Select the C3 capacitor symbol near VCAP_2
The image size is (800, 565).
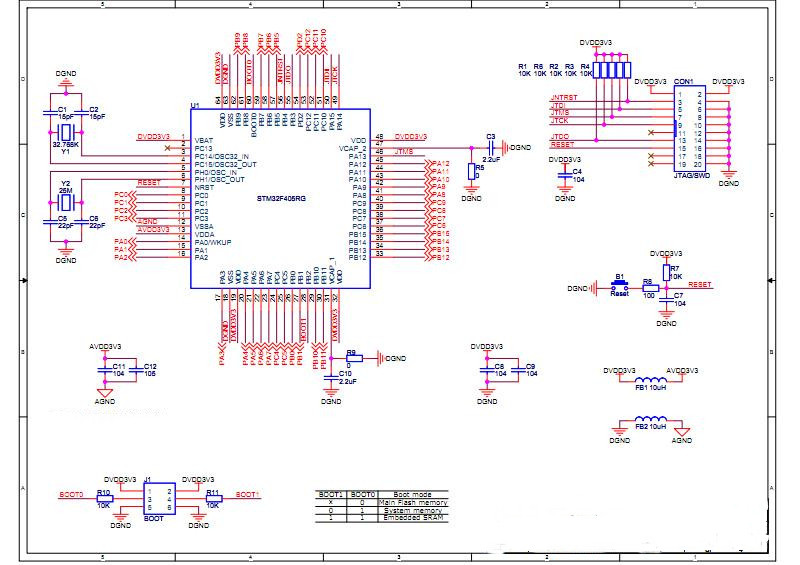490,148
